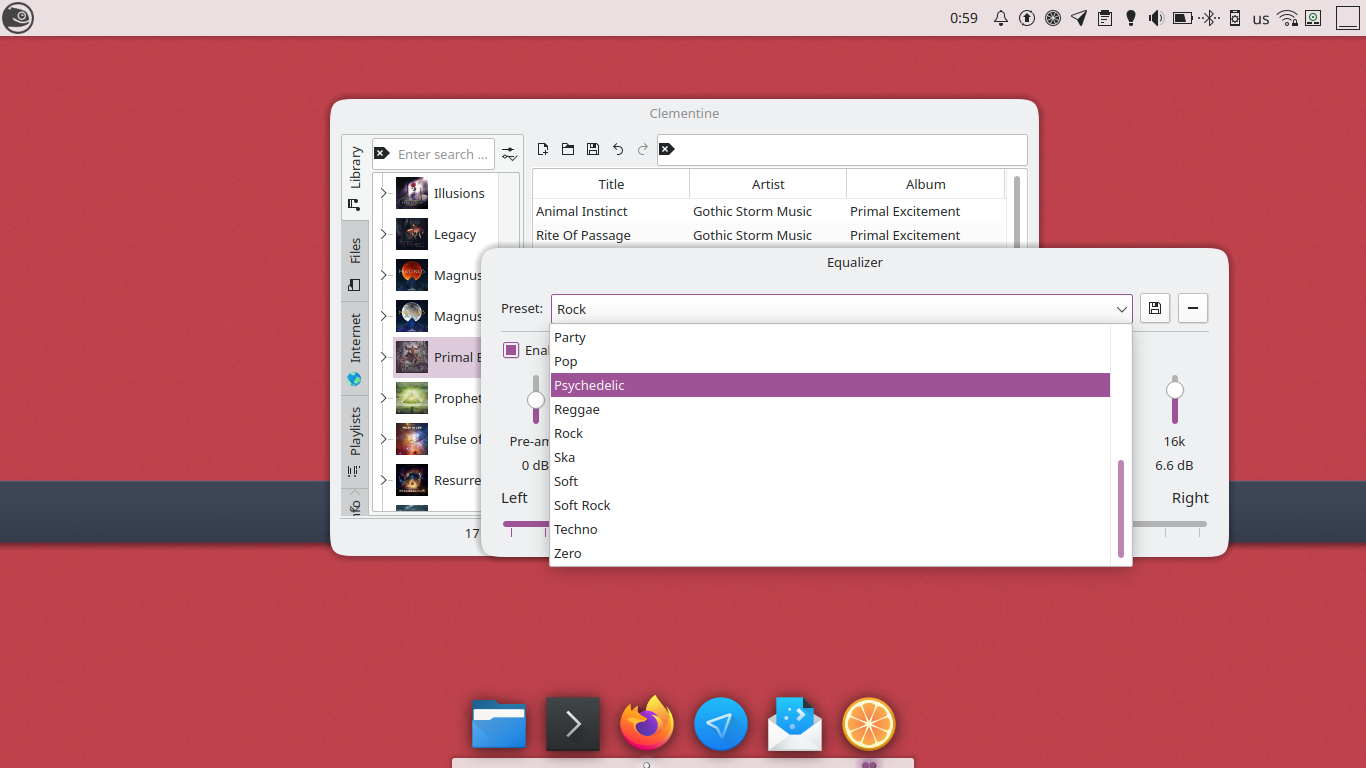Select the Soft Rock preset
Screen dimensions: 1366x768
pos(830,505)
